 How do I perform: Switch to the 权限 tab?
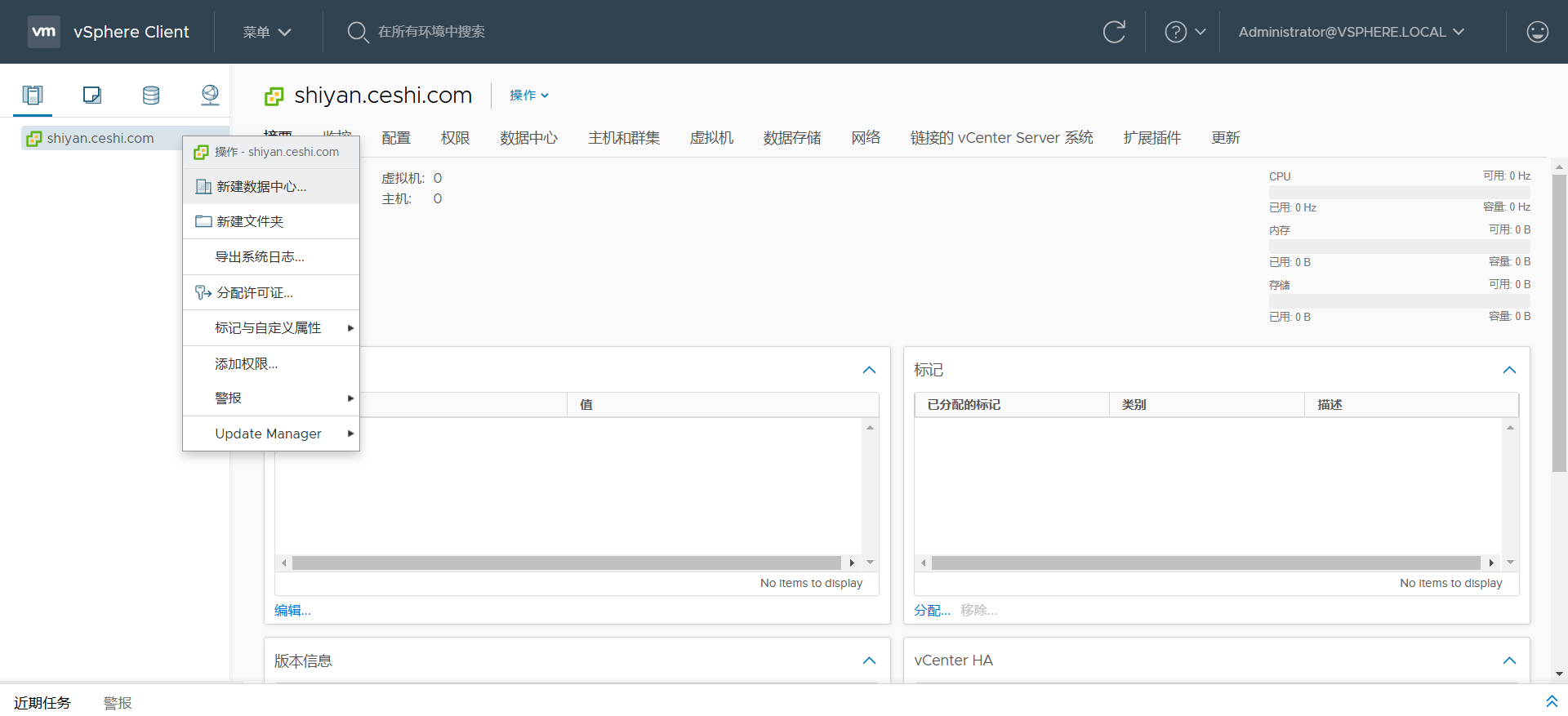point(456,138)
